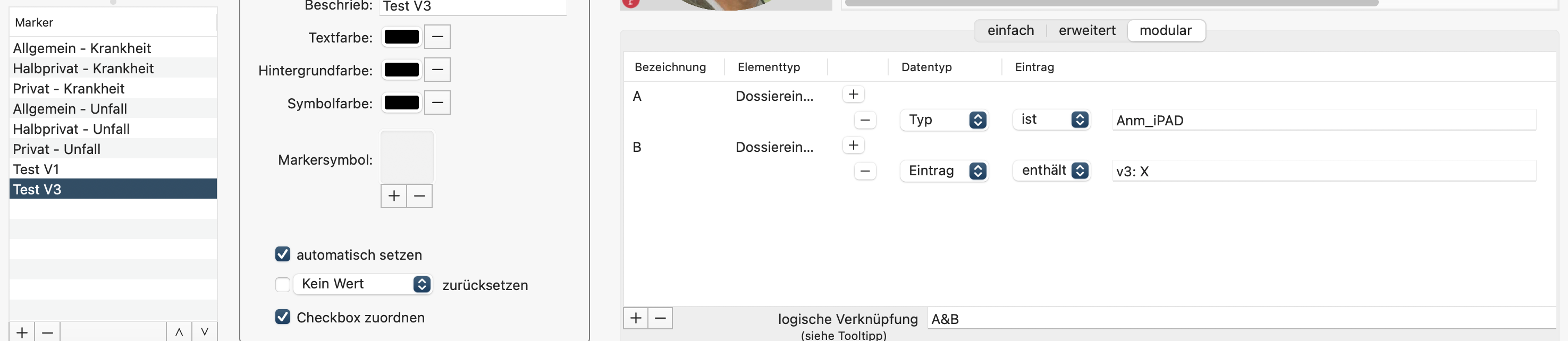Uncheck Checkbox zuordnen option
Viewport: 1568px width, 341px height.
(x=282, y=317)
